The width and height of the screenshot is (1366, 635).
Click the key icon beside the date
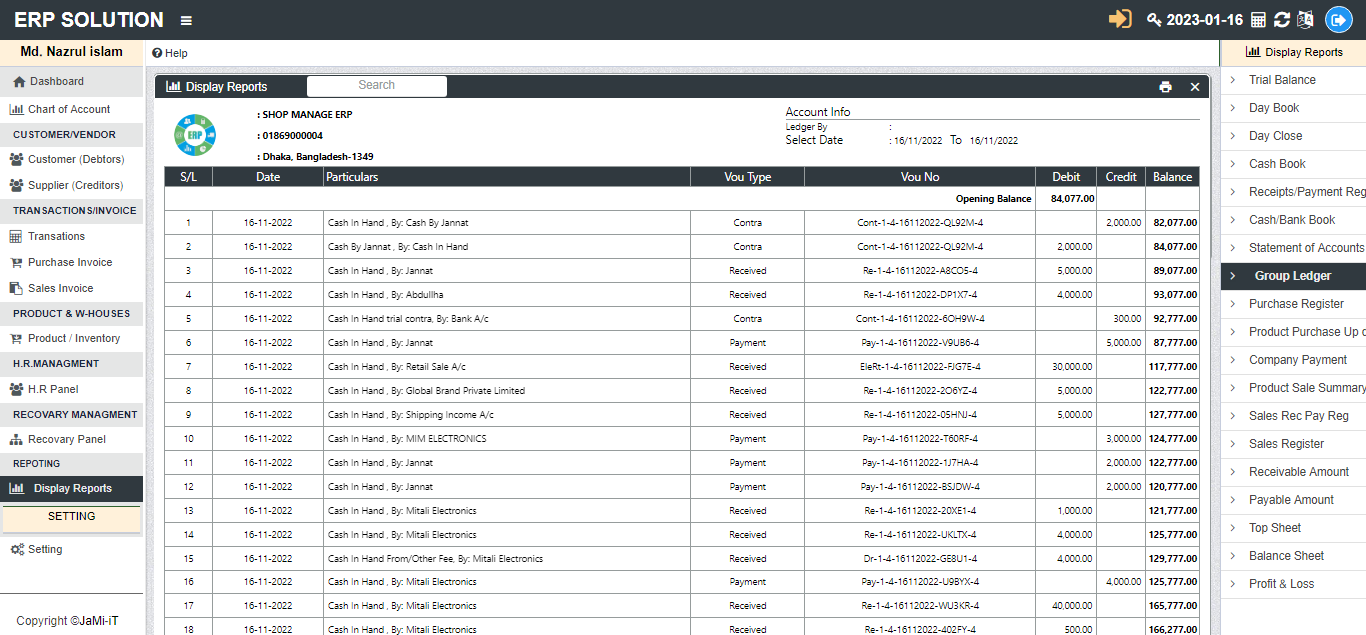tap(1154, 20)
